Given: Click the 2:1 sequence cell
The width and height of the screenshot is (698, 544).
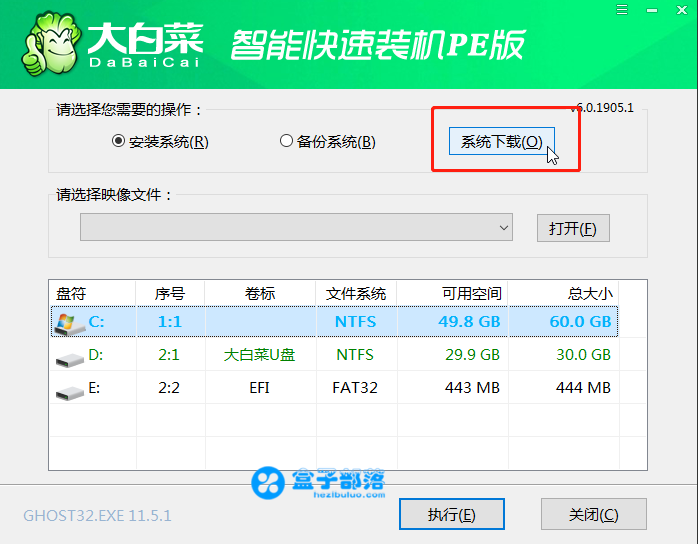Looking at the screenshot, I should (169, 355).
